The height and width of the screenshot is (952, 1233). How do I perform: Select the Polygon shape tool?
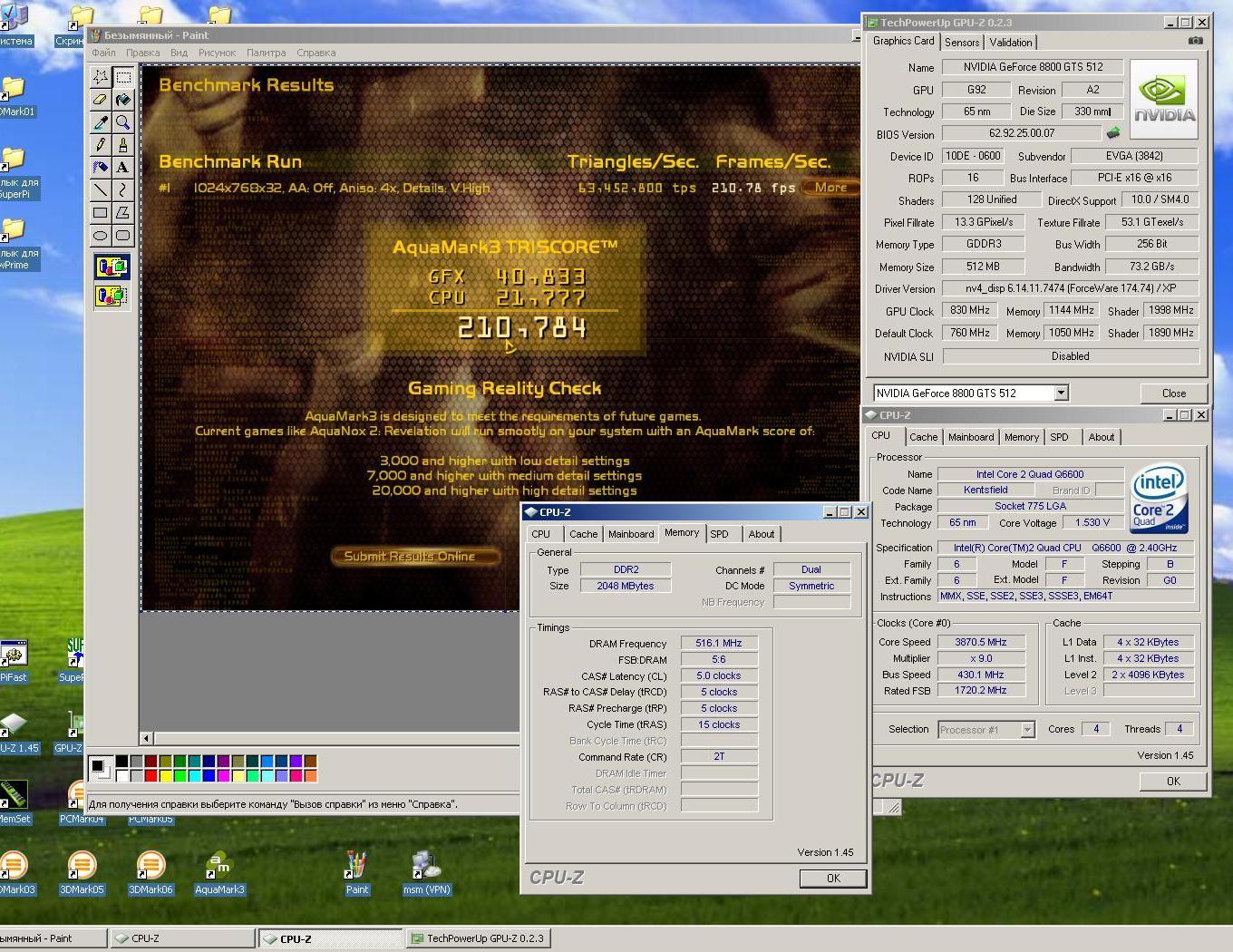tap(123, 213)
